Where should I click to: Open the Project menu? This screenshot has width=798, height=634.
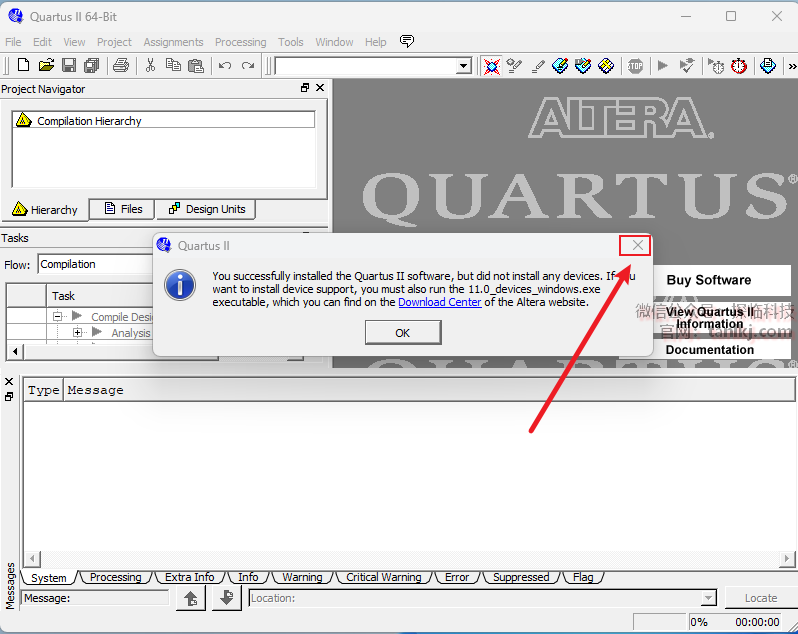click(x=114, y=42)
